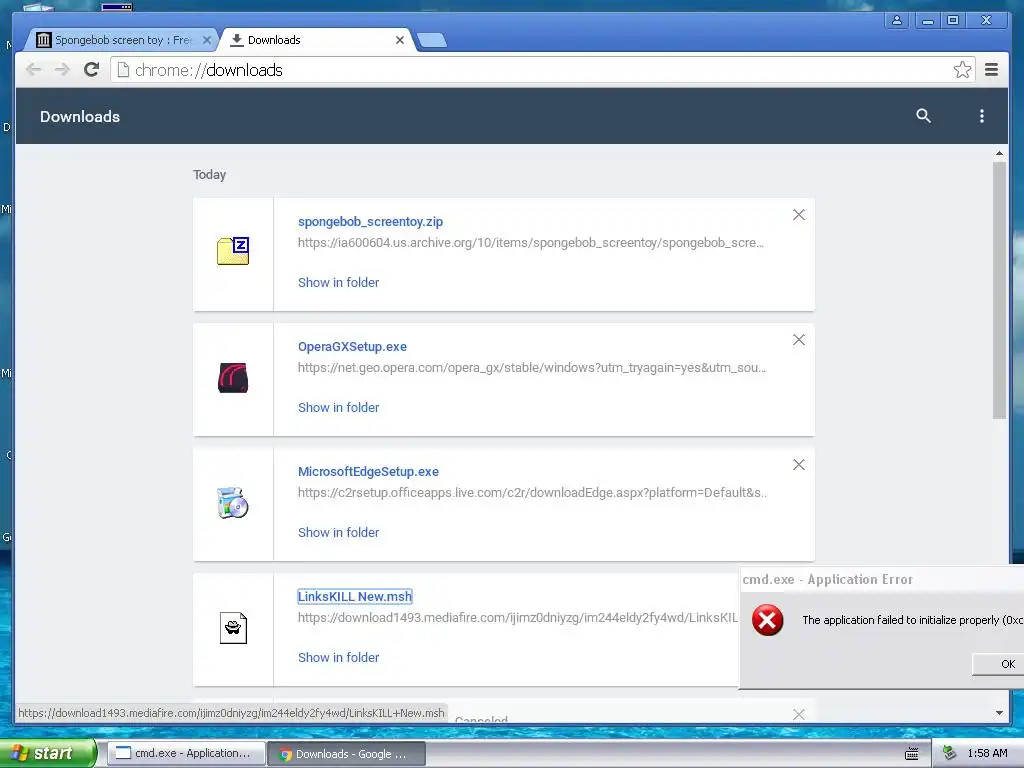1024x768 pixels.
Task: Search downloads with magnifier icon
Action: (x=923, y=116)
